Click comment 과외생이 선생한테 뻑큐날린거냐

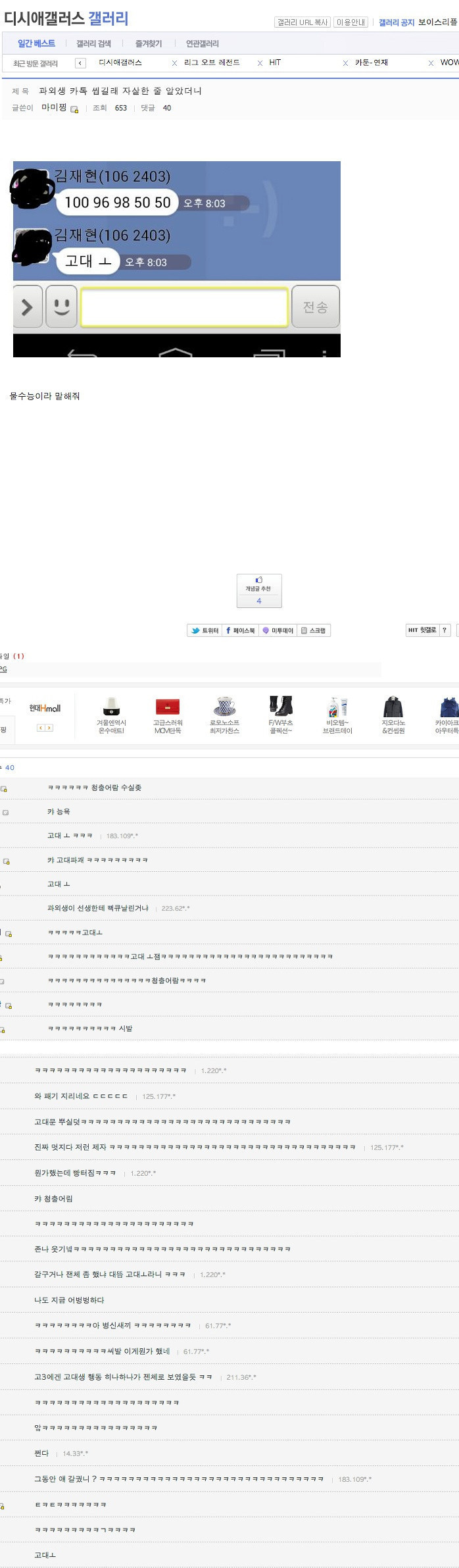[x=98, y=908]
